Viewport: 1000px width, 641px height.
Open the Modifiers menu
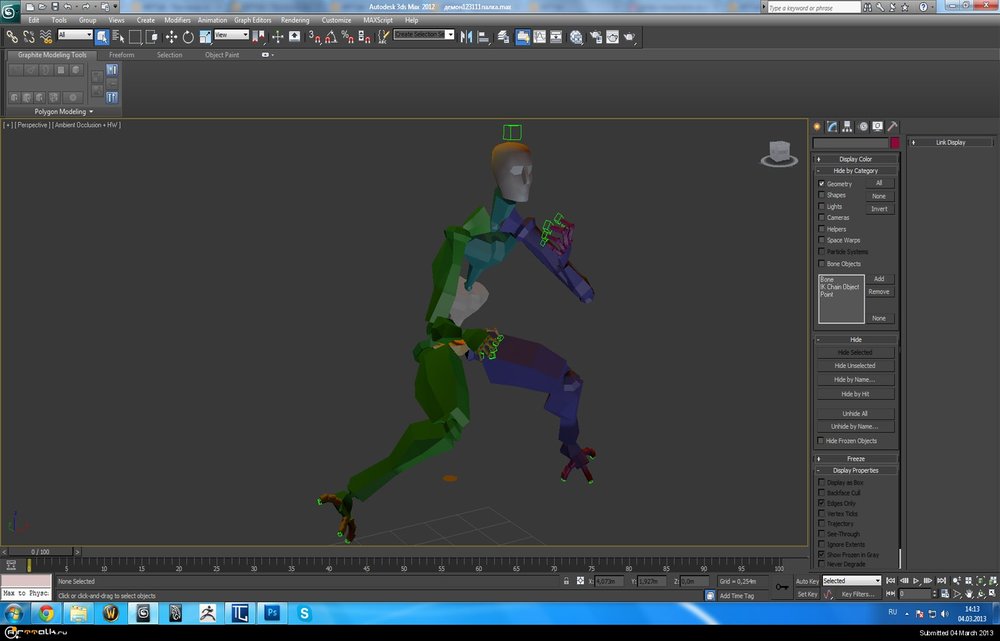click(x=177, y=20)
